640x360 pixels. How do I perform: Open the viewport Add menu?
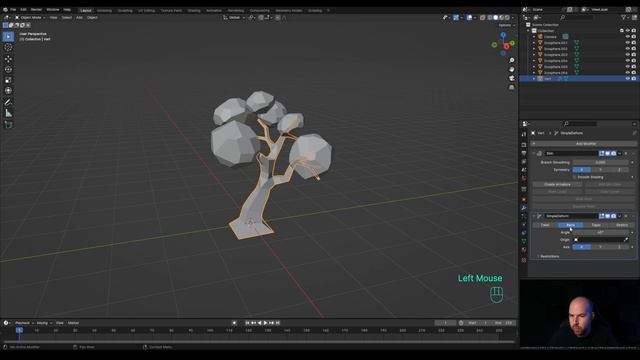coord(79,18)
